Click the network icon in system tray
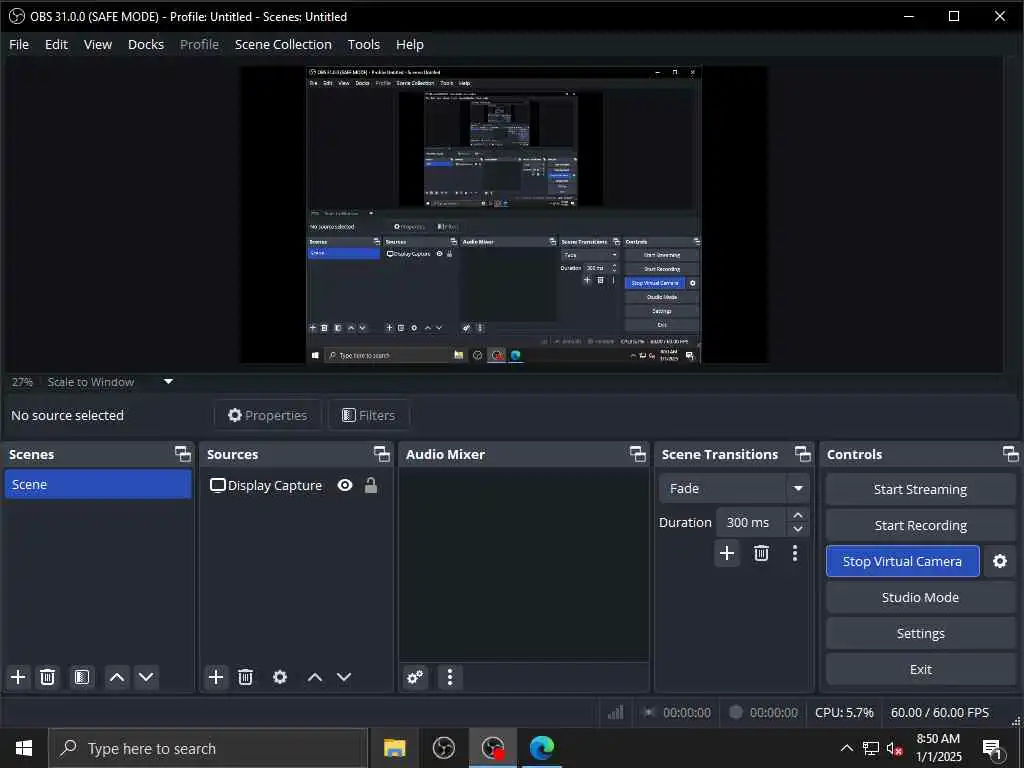The height and width of the screenshot is (768, 1024). [x=871, y=748]
